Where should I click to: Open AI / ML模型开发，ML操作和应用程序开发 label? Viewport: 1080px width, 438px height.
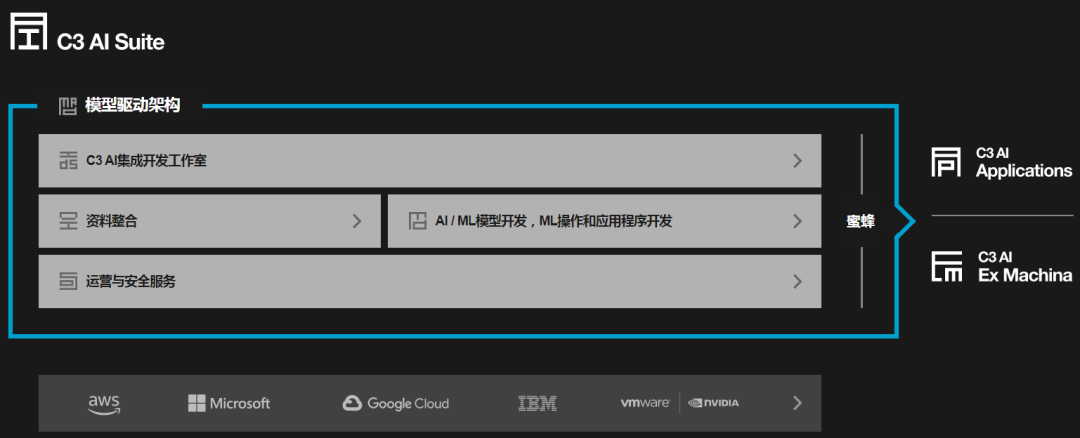coord(554,221)
